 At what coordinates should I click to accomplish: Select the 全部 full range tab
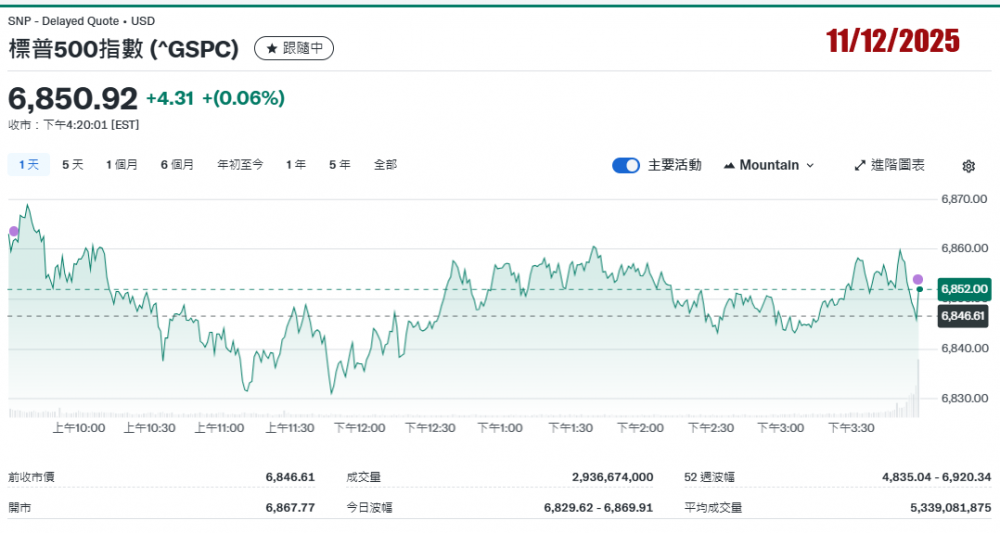[x=385, y=164]
